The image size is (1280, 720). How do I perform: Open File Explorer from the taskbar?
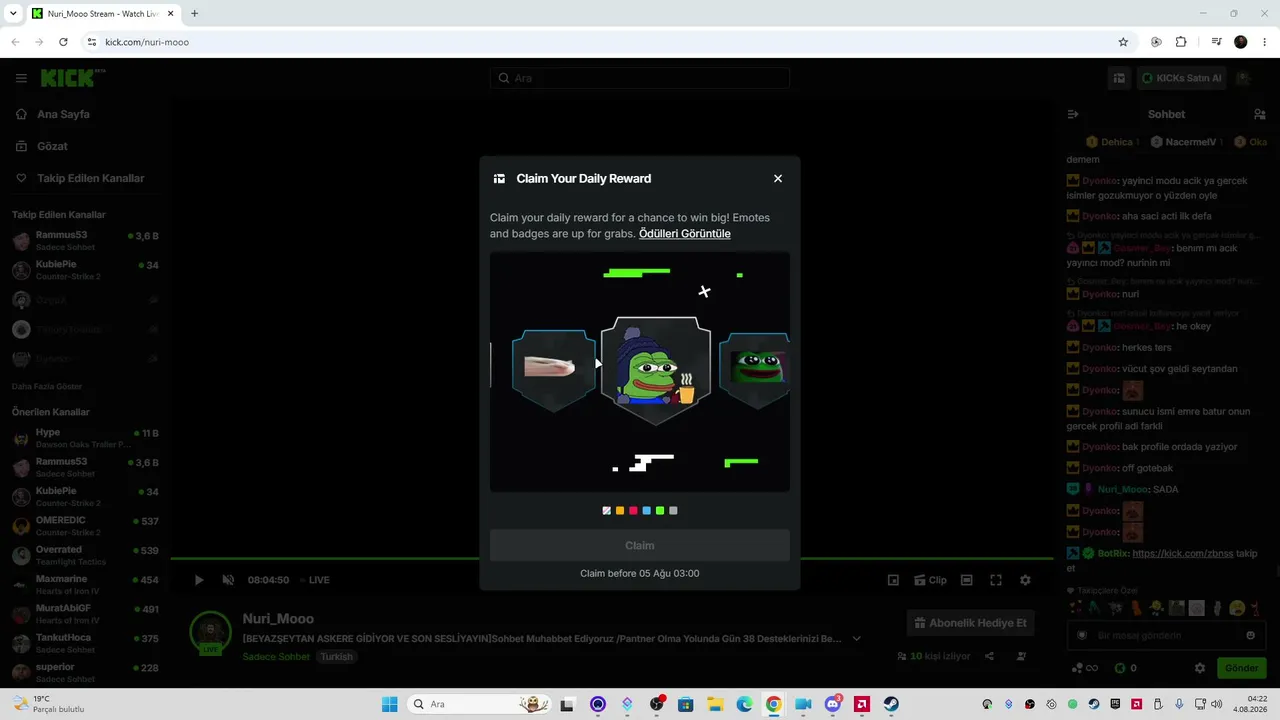tap(715, 704)
